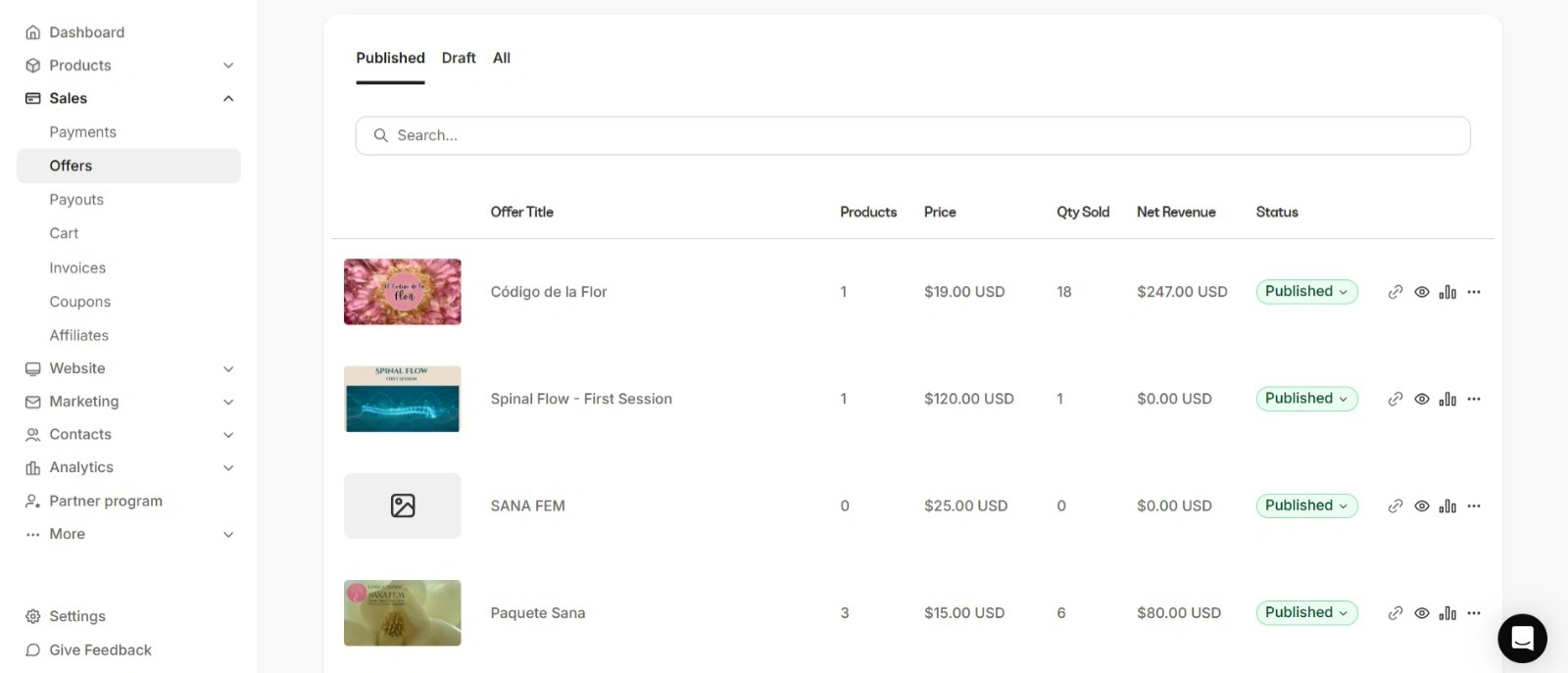
Task: Open more options for SANA FEM offer
Action: (1474, 506)
